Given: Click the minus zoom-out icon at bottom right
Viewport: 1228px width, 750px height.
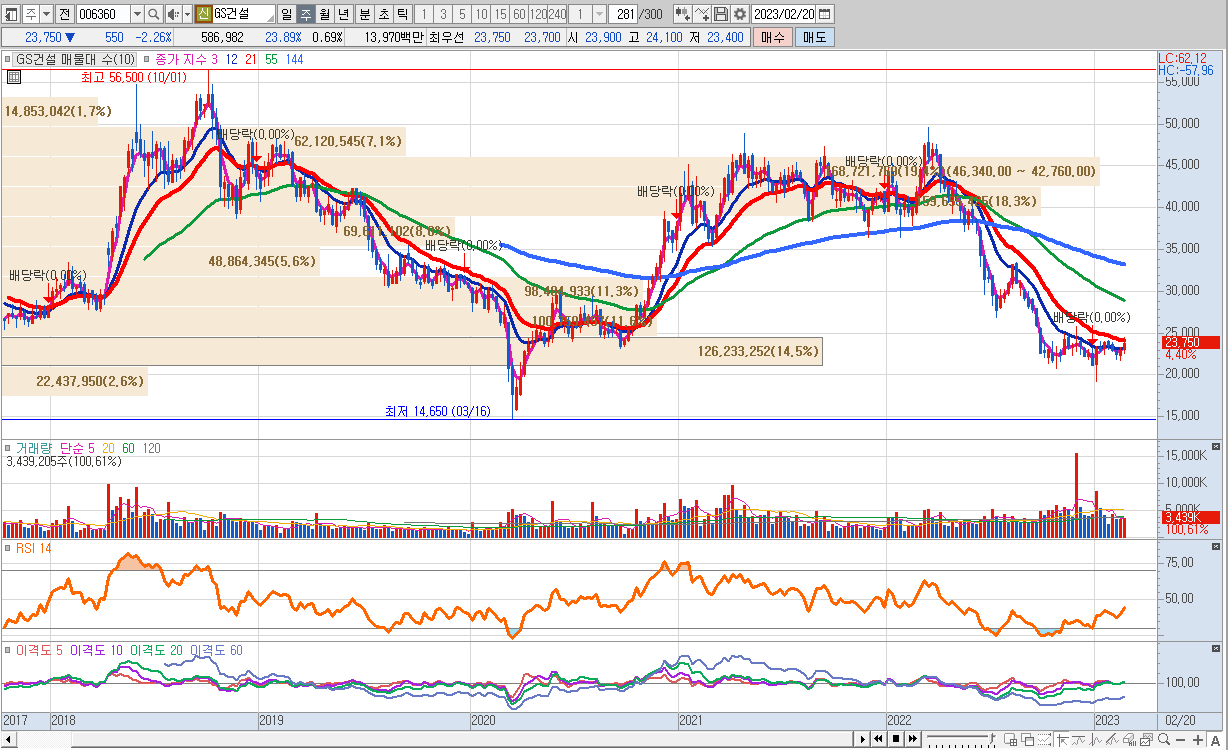Looking at the screenshot, I should coord(1182,739).
